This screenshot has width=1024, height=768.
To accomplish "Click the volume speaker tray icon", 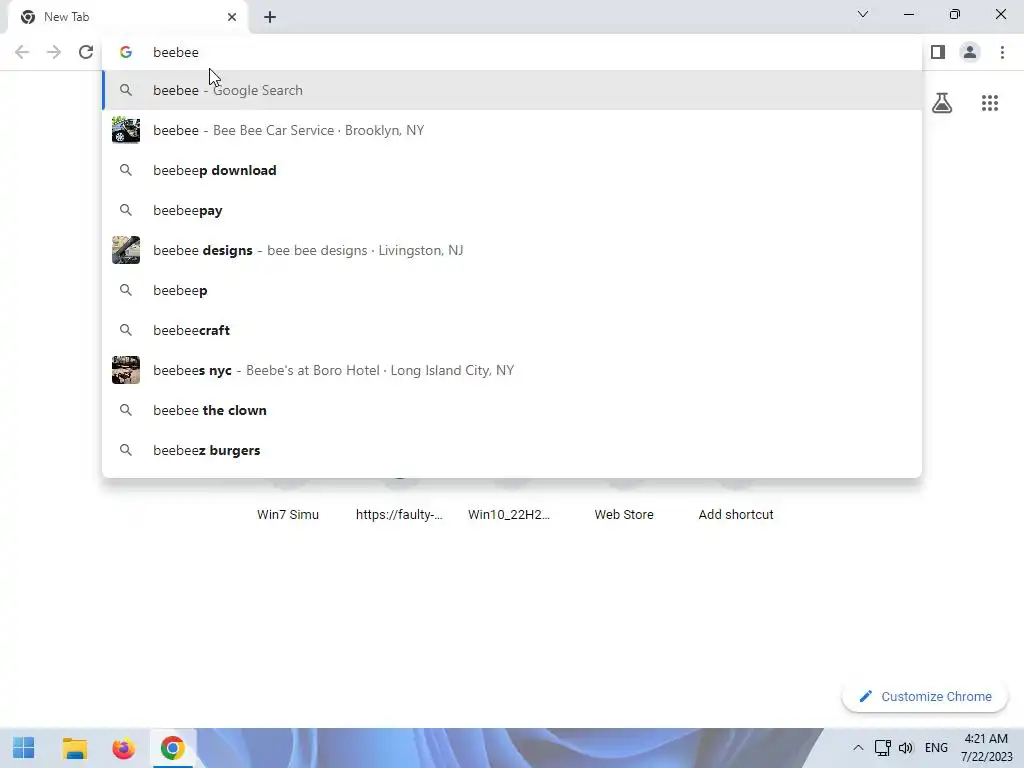I will point(906,748).
